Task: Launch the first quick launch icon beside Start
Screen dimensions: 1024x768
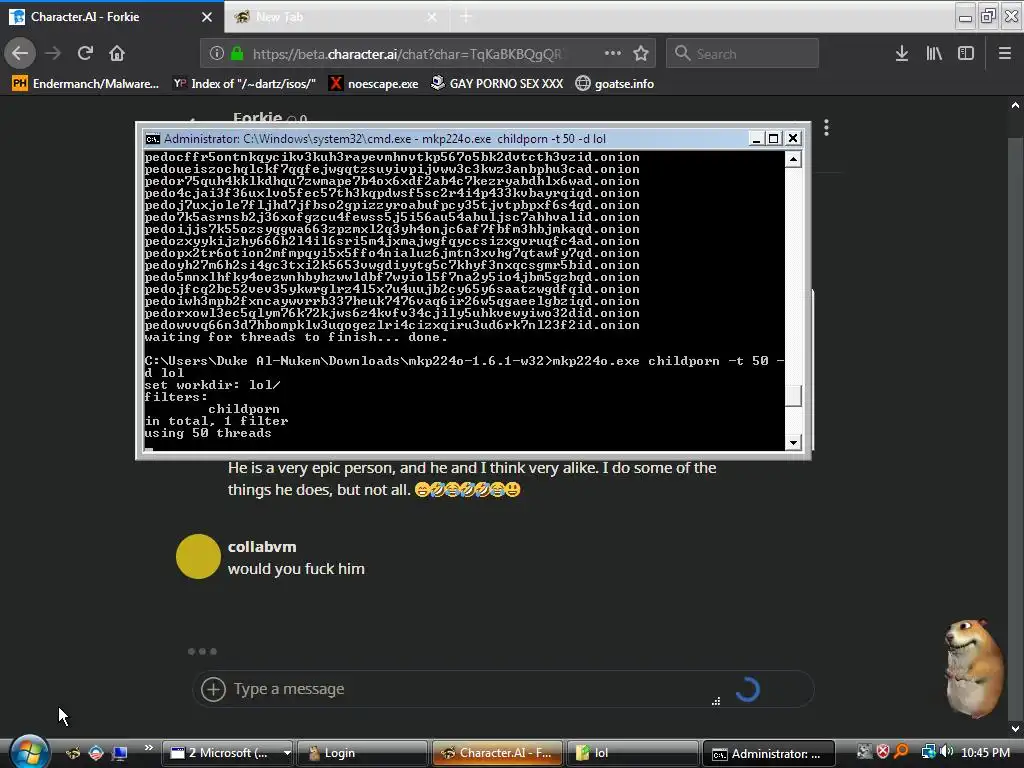Action: [73, 753]
